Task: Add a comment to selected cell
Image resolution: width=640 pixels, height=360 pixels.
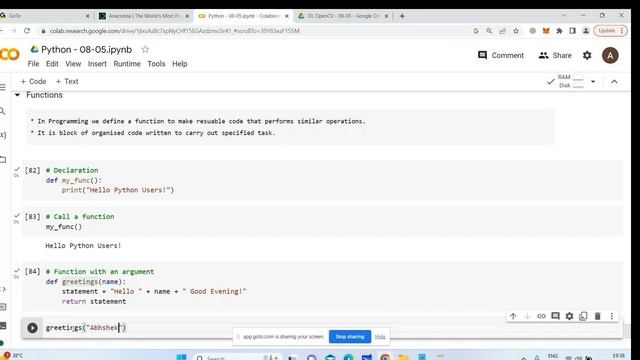Action: coord(555,316)
